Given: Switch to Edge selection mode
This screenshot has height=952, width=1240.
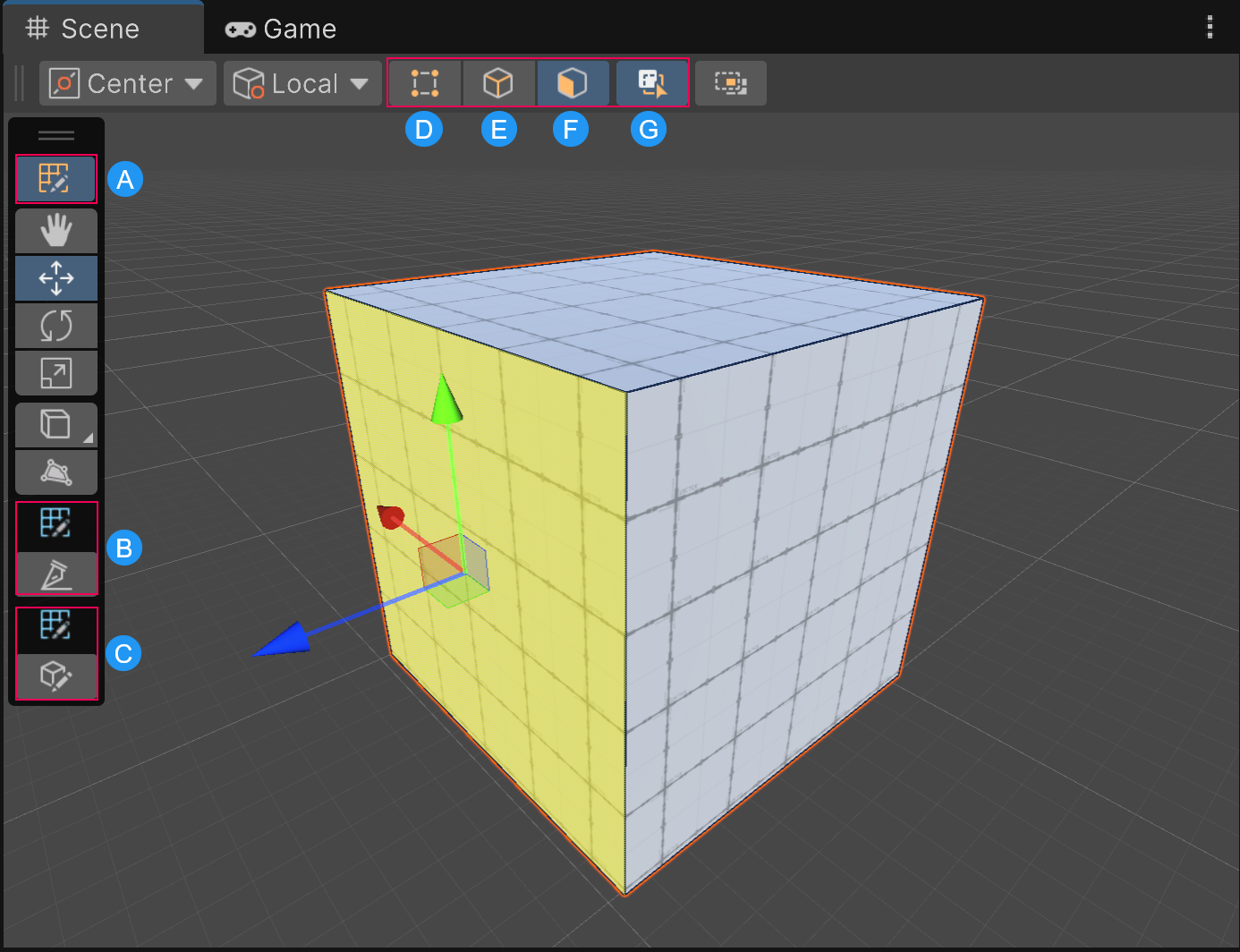Looking at the screenshot, I should (x=498, y=82).
